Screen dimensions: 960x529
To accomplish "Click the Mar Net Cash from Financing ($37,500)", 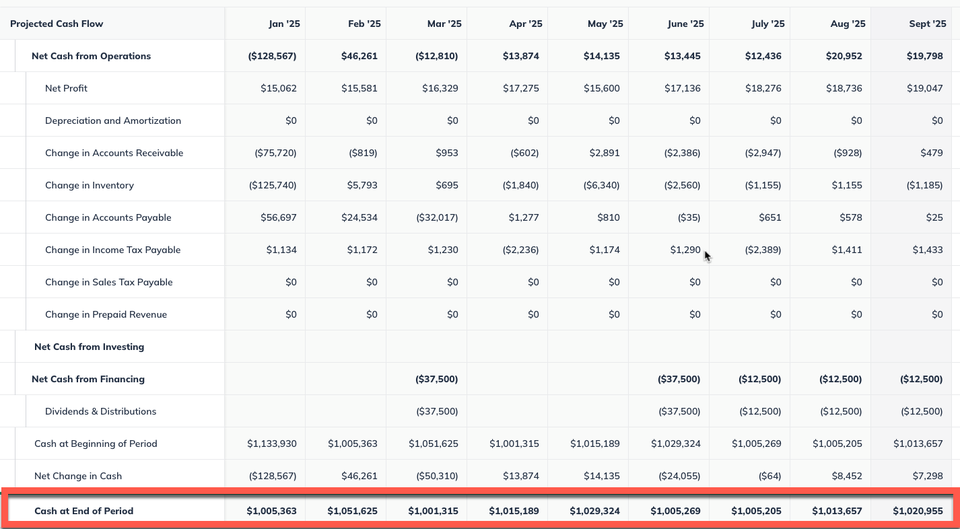I will pos(437,380).
